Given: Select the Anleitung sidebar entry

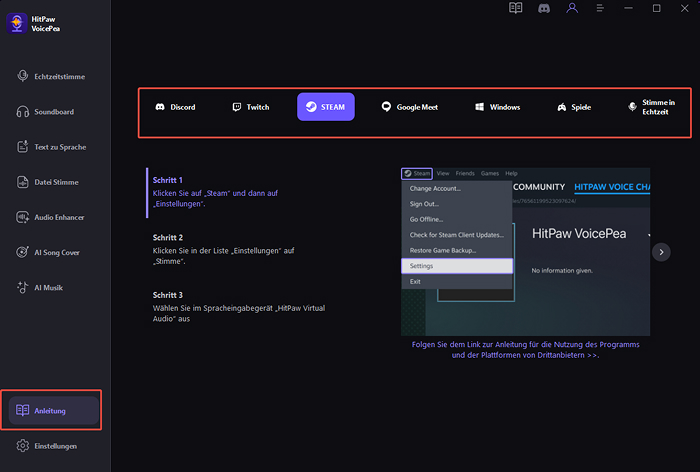Looking at the screenshot, I should 54,410.
